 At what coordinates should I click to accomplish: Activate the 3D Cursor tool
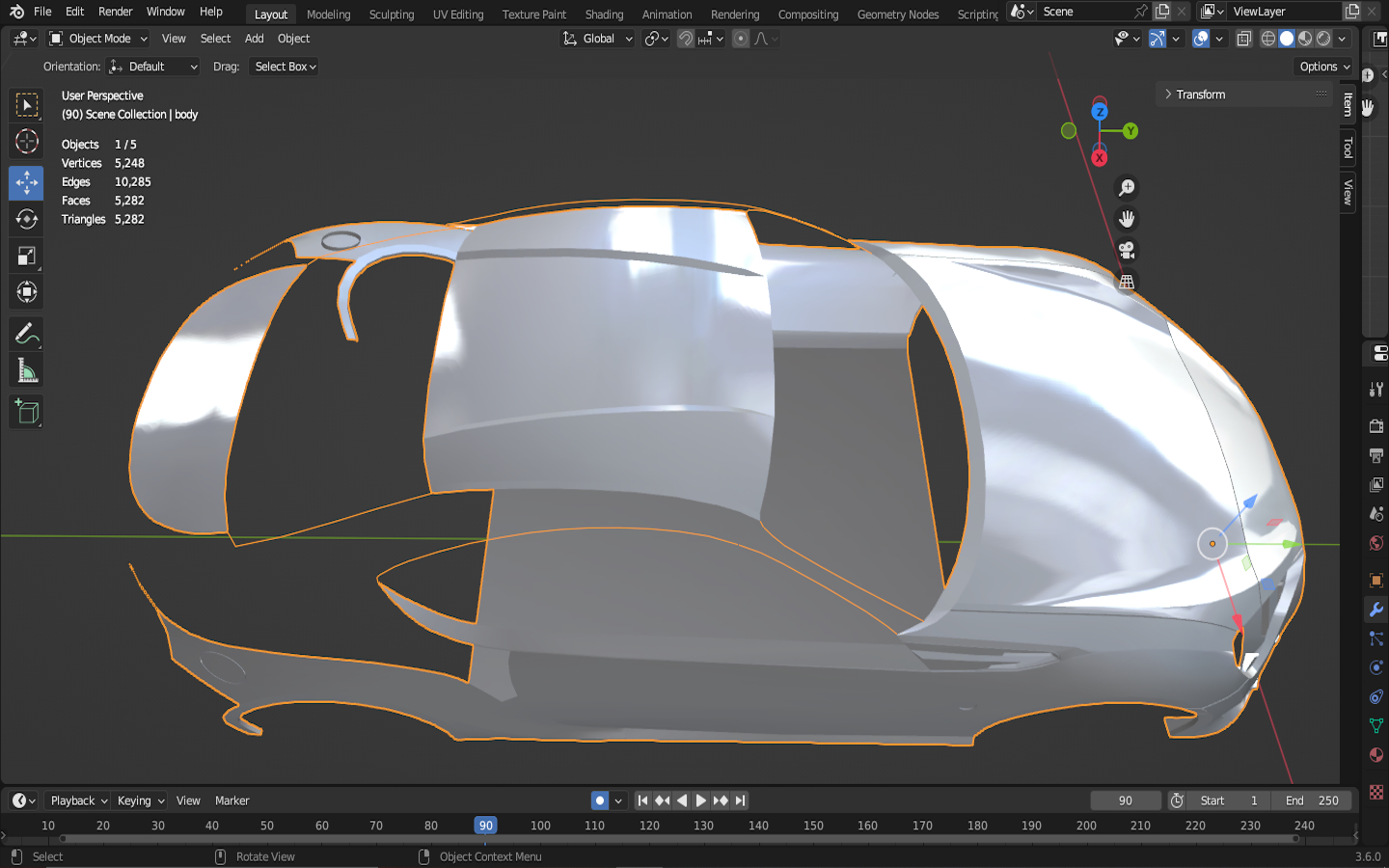click(27, 142)
